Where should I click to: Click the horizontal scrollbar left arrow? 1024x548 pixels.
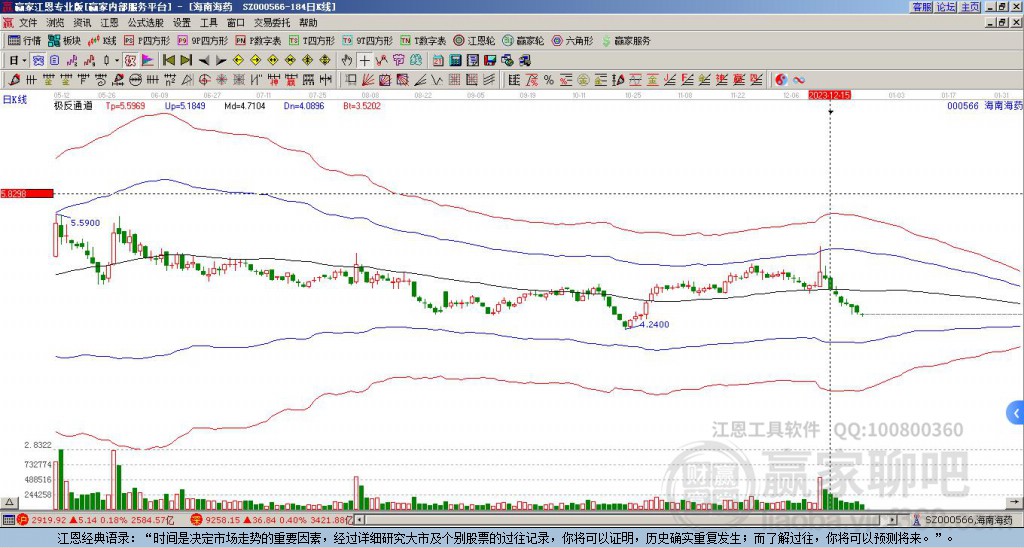click(x=359, y=520)
